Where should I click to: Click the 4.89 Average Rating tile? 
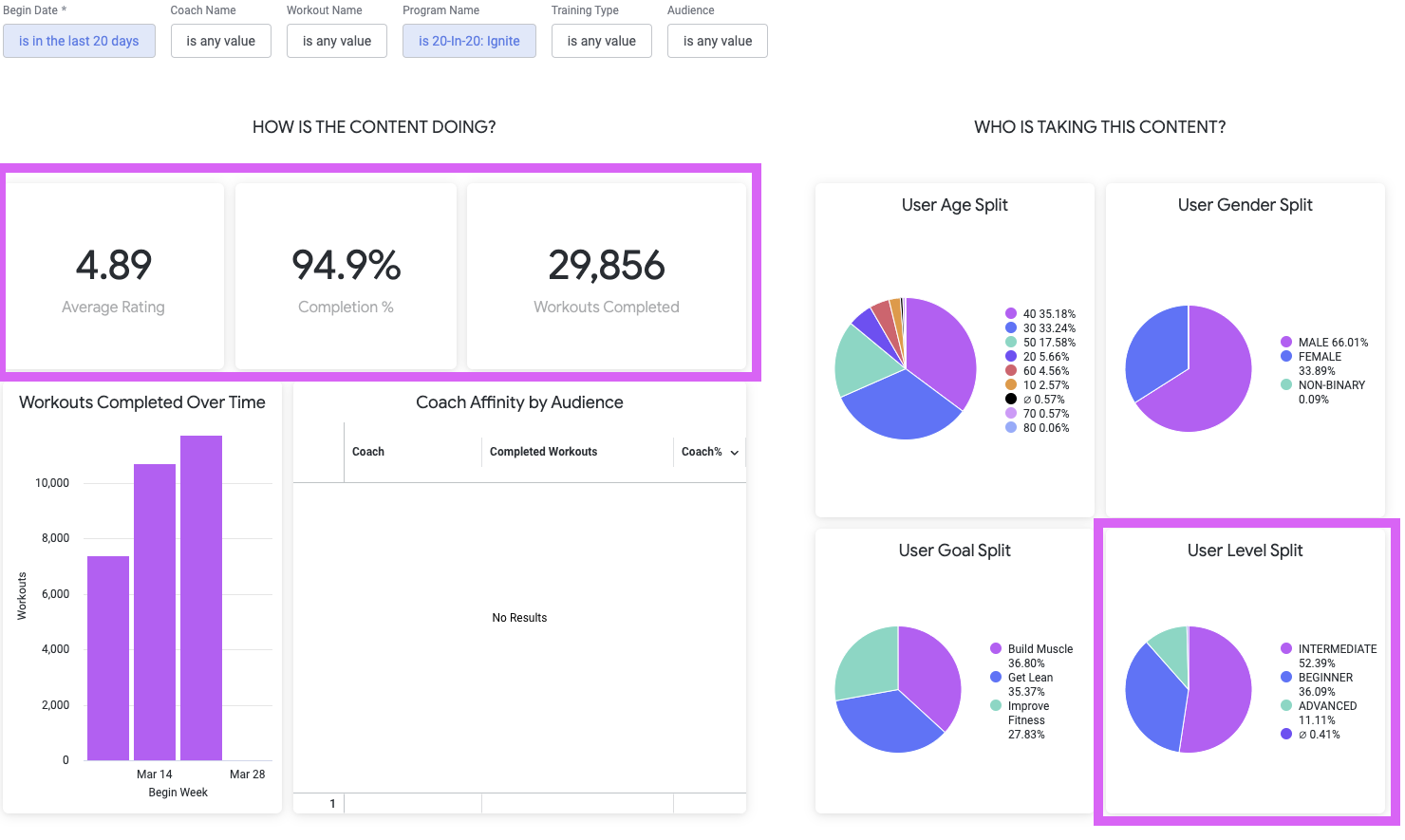pos(114,276)
